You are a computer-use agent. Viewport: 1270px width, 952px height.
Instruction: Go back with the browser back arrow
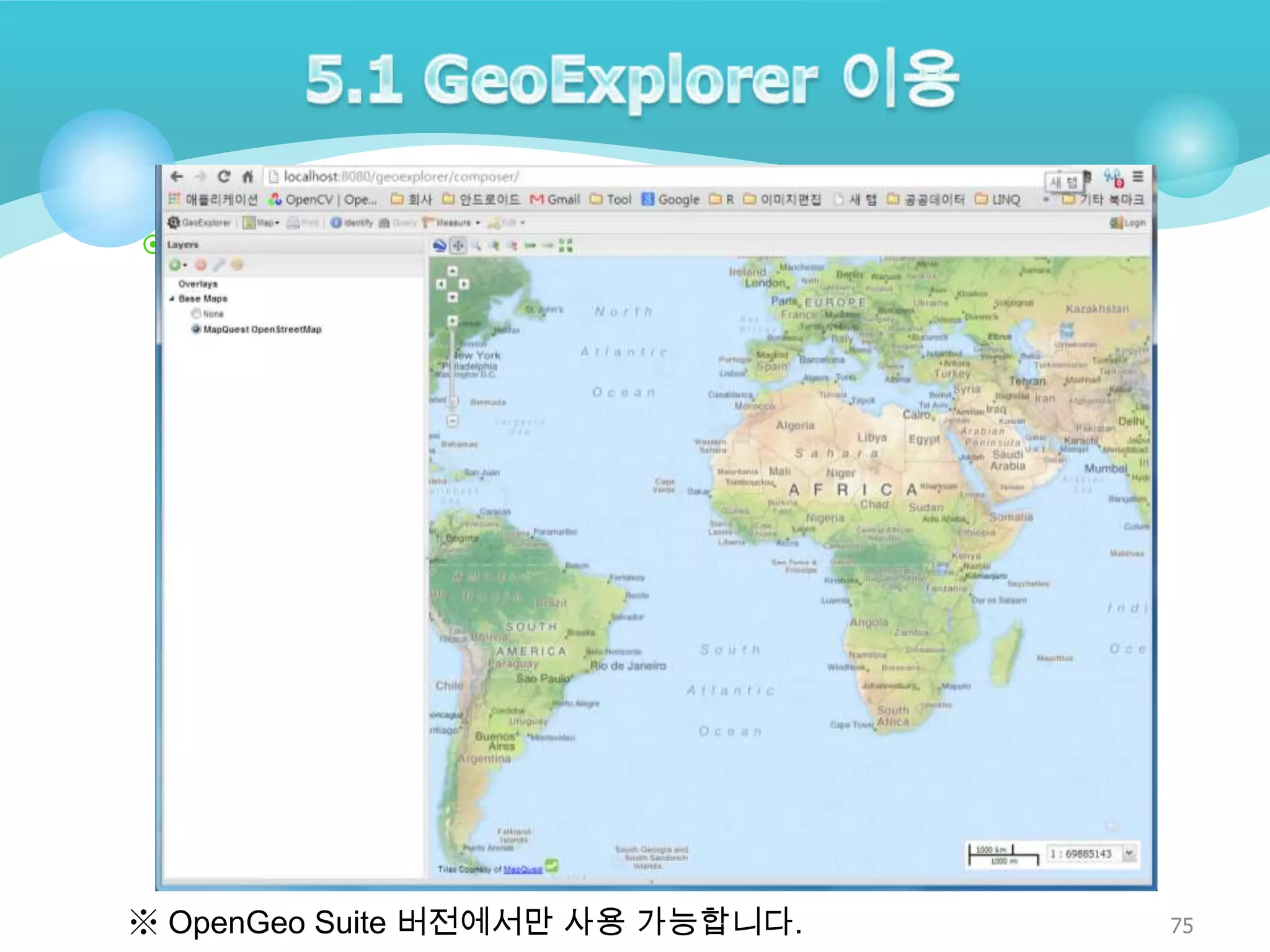click(177, 177)
